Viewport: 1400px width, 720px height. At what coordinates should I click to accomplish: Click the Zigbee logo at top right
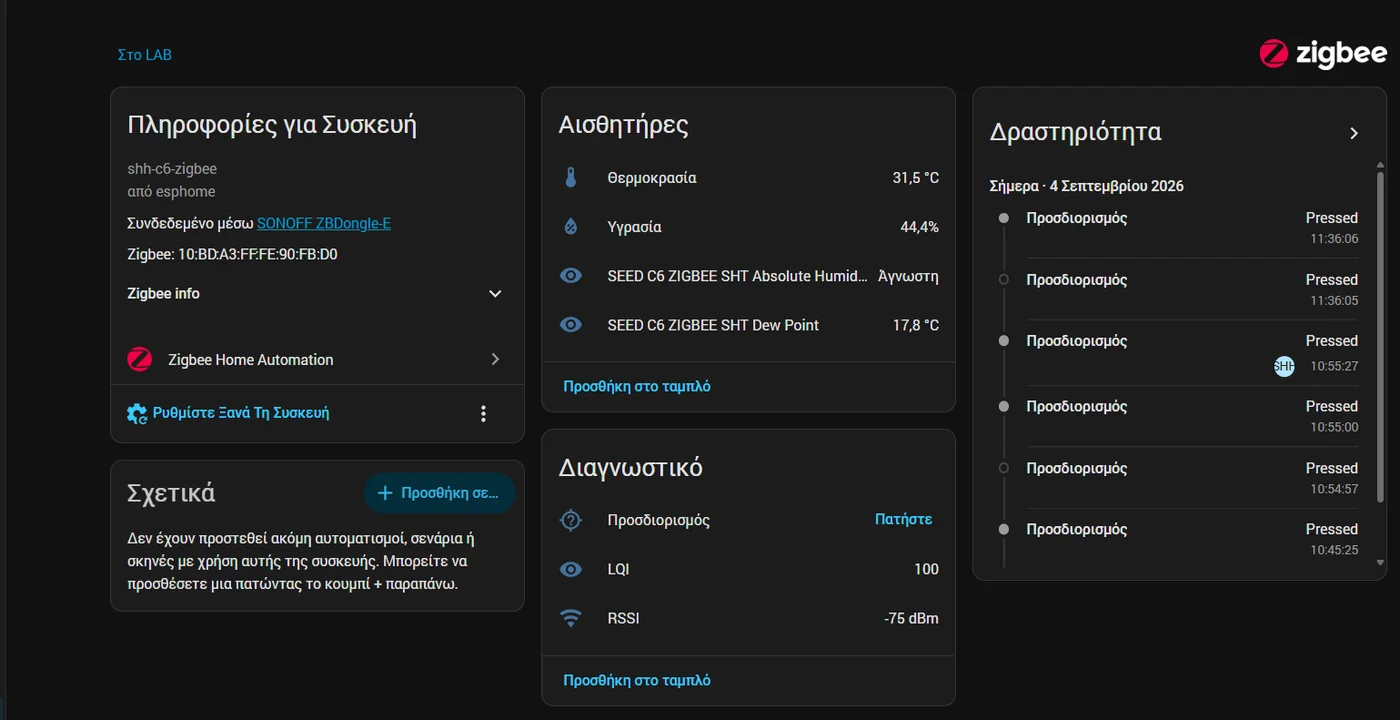click(x=1323, y=54)
